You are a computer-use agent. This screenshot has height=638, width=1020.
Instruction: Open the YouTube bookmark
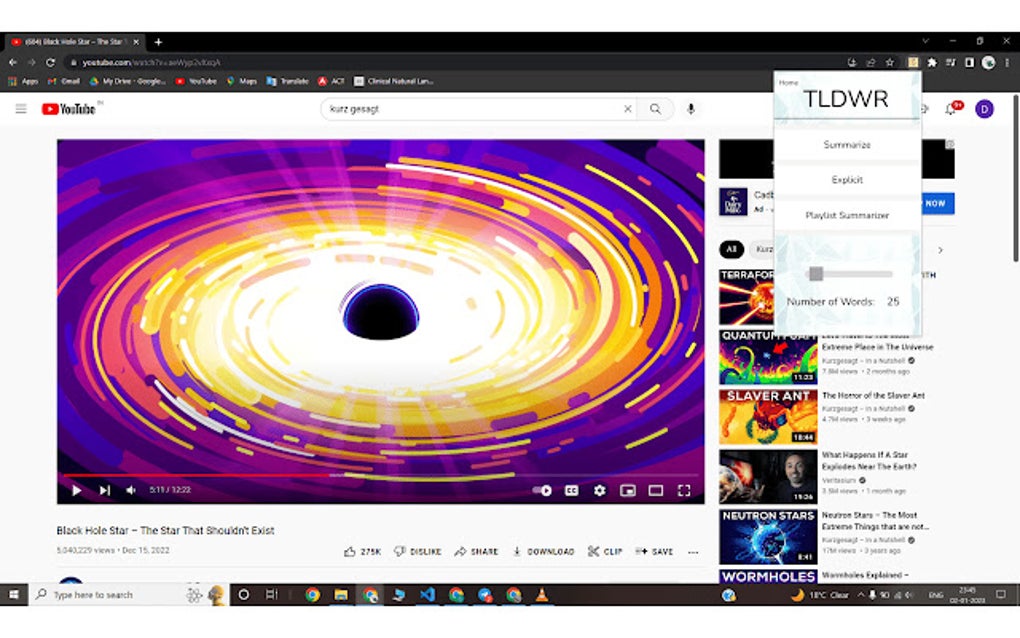tap(196, 81)
